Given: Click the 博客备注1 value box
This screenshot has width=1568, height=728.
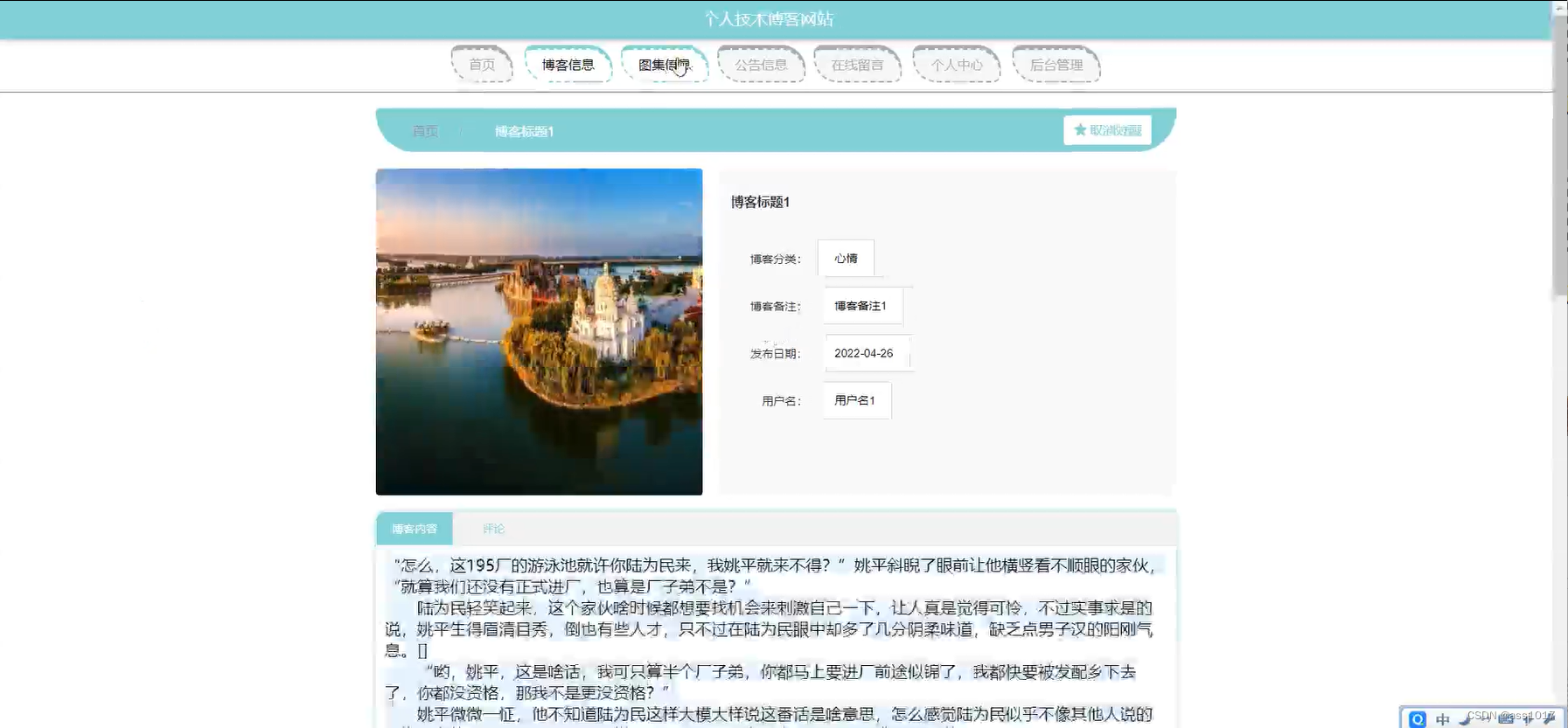Looking at the screenshot, I should pyautogui.click(x=862, y=306).
